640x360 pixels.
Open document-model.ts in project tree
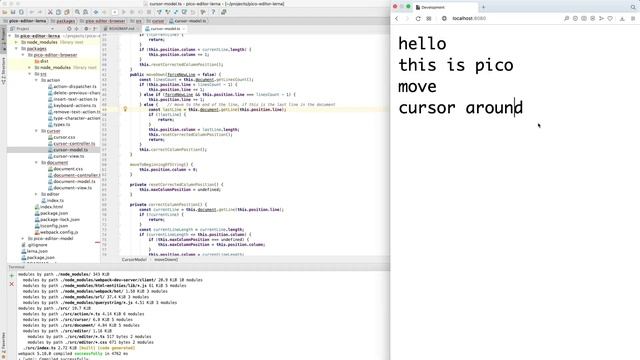[x=72, y=182]
